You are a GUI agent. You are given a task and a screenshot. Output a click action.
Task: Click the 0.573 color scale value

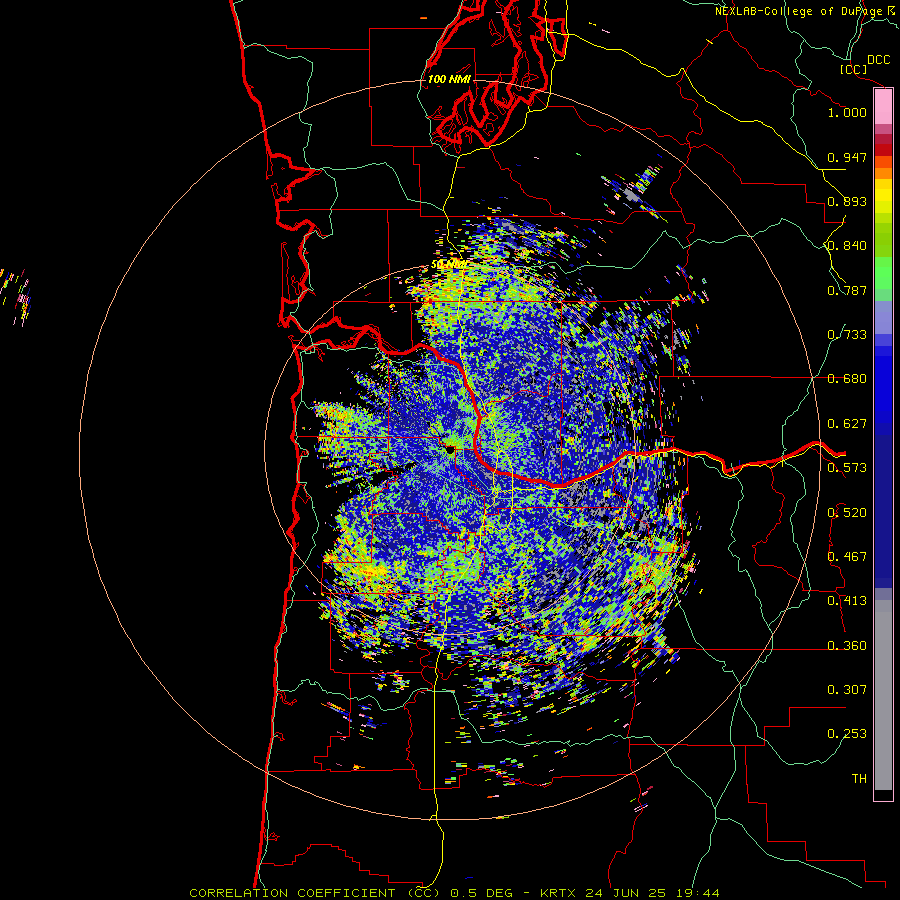tap(847, 468)
